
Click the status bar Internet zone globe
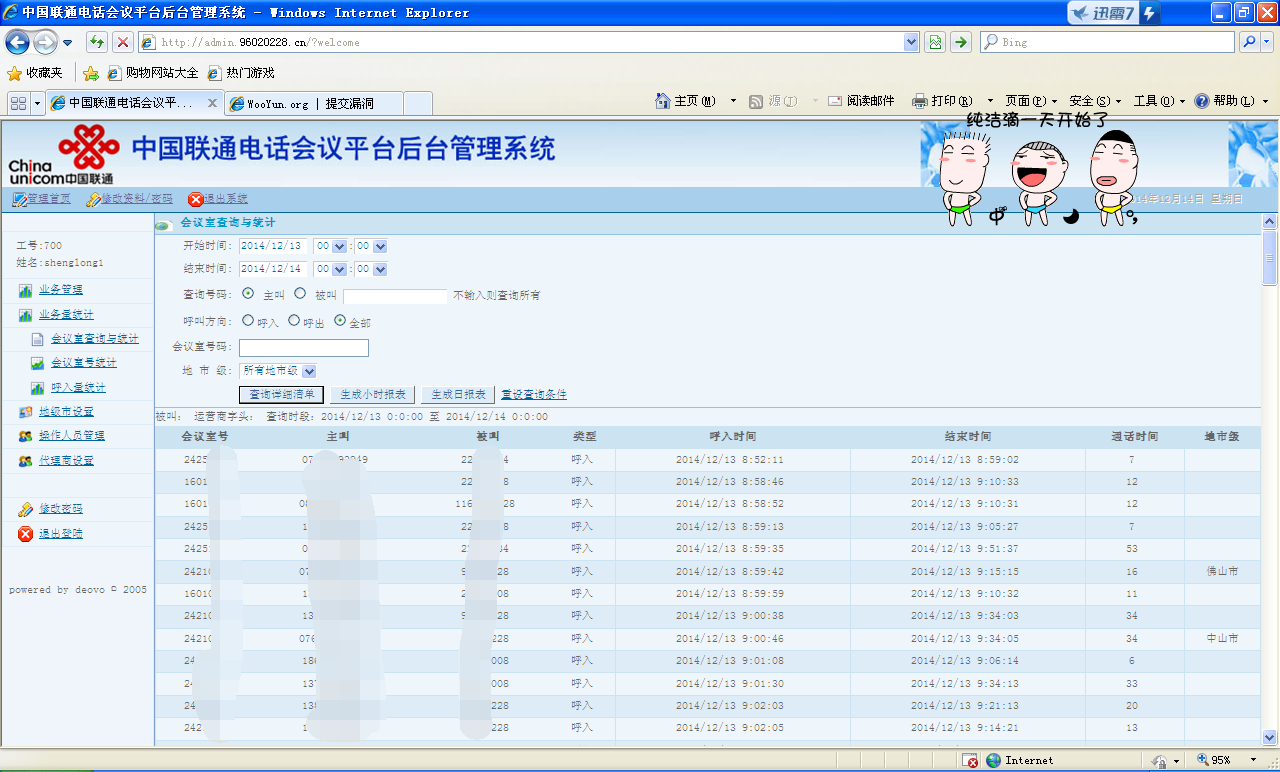pos(993,761)
